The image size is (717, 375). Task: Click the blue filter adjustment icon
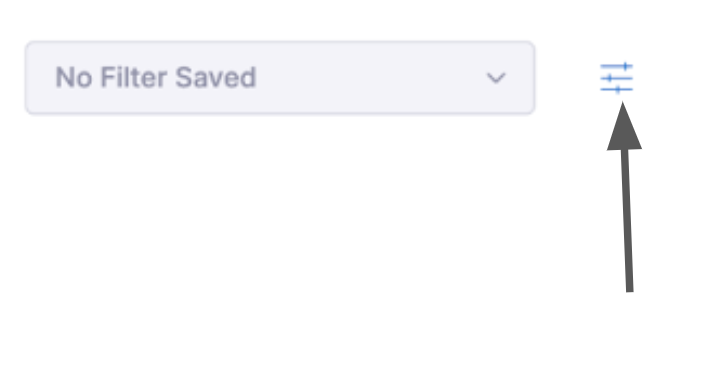point(616,78)
